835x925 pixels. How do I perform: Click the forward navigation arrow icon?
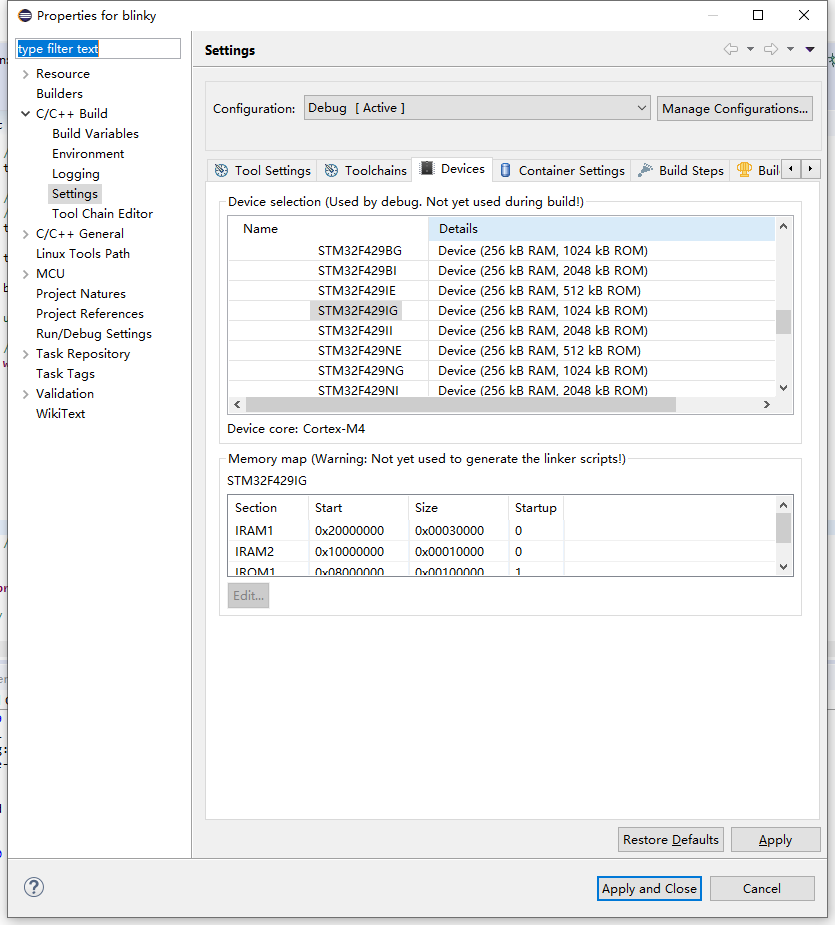771,49
